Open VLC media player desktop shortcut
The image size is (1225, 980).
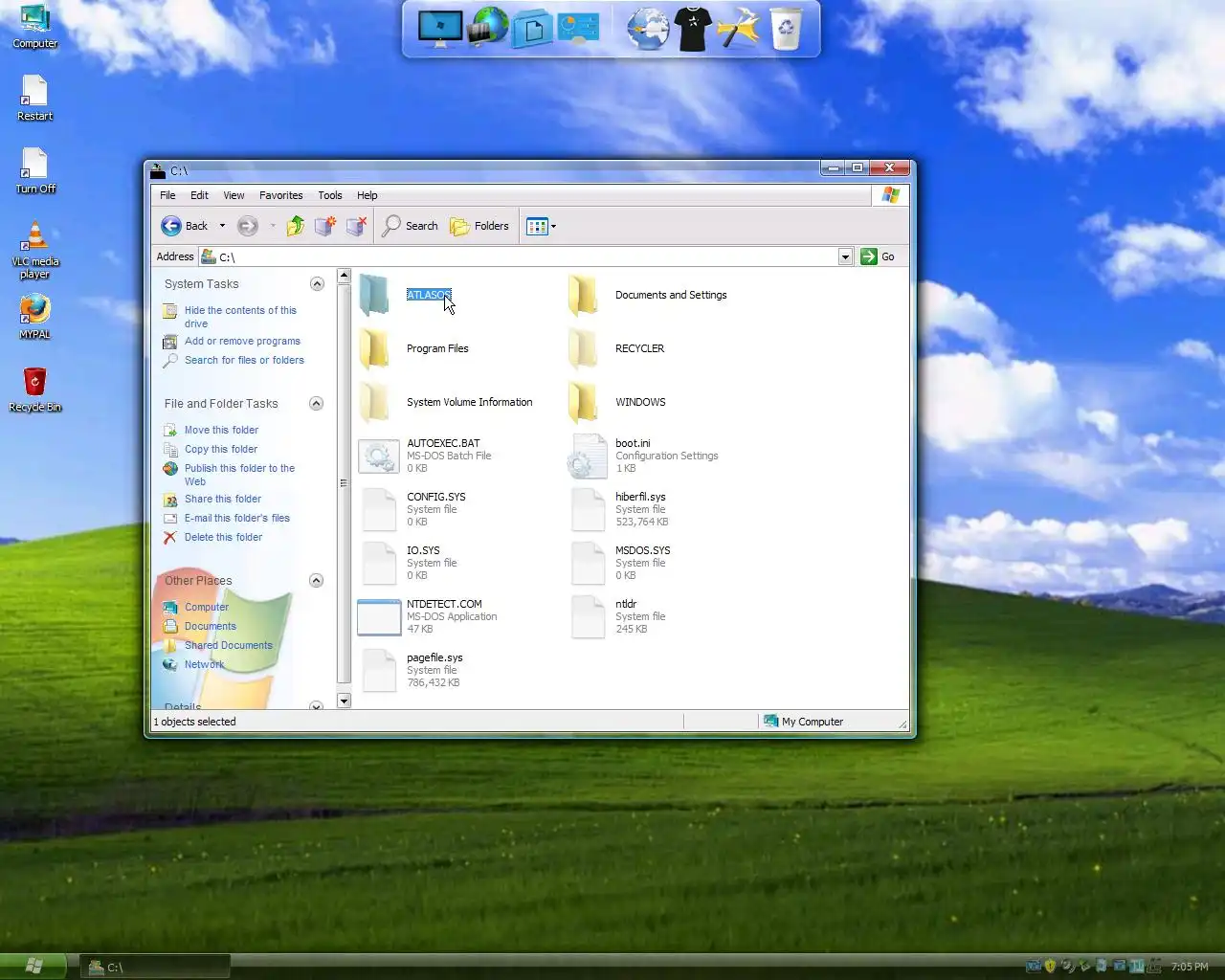click(34, 251)
